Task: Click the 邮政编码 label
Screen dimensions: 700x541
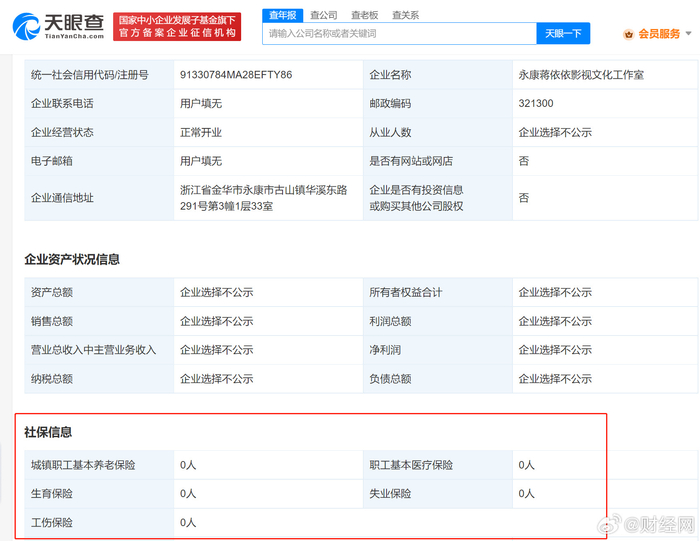Action: 390,104
